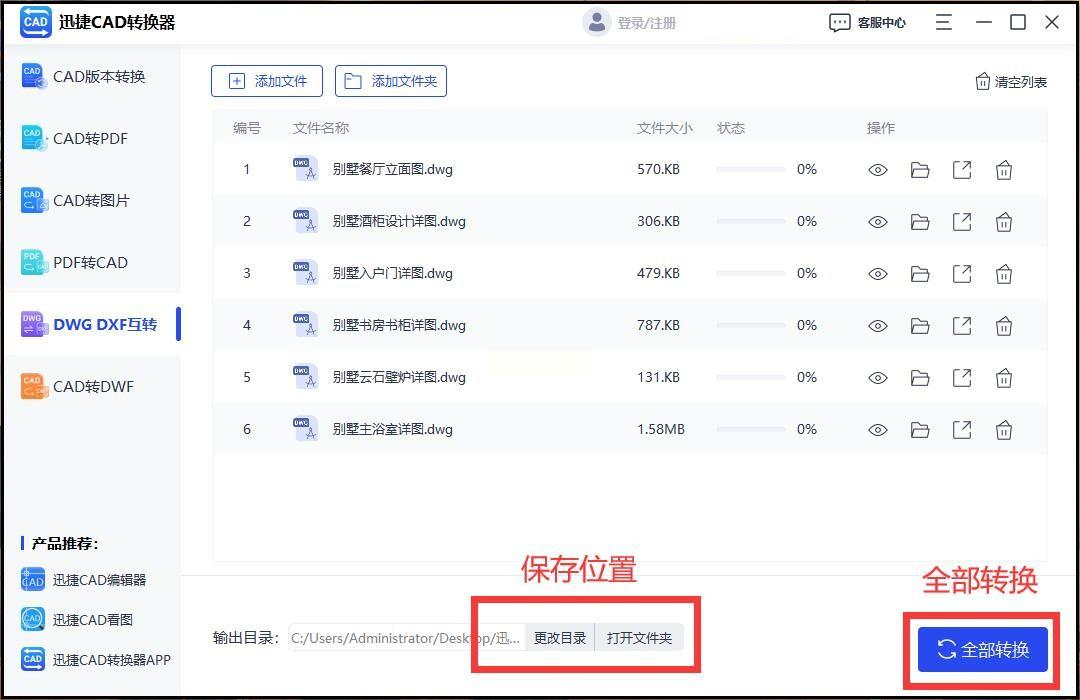Preview 别墅云石壁炉详图.dwg with its eye icon
The height and width of the screenshot is (700, 1080).
coord(878,378)
